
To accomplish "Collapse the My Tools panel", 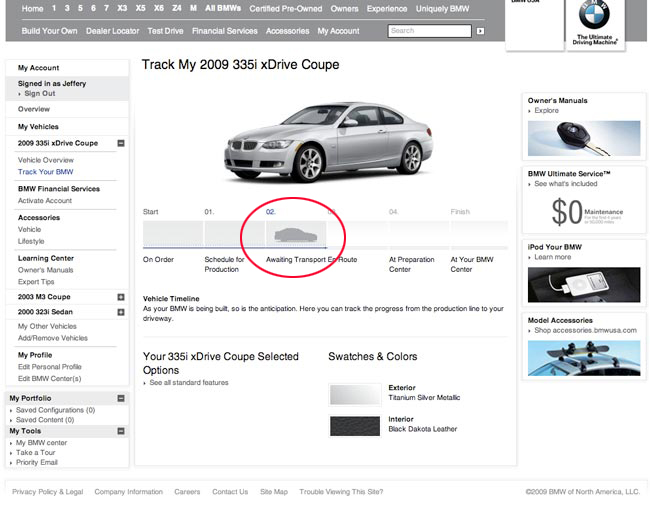I will [x=121, y=431].
